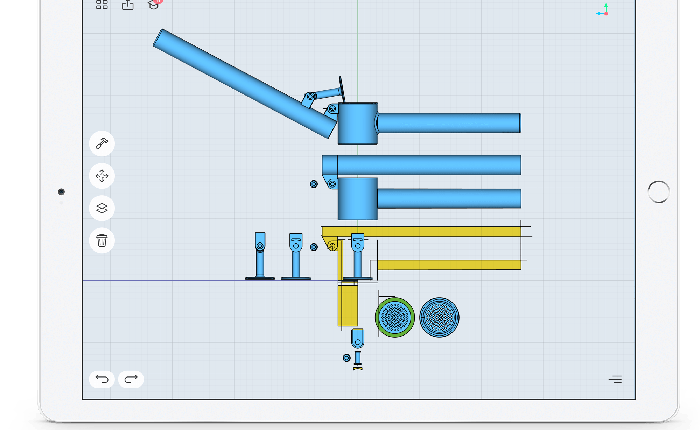Screen dimensions: 700x430
Task: Open the stacked layers items button
Action: 102,208
